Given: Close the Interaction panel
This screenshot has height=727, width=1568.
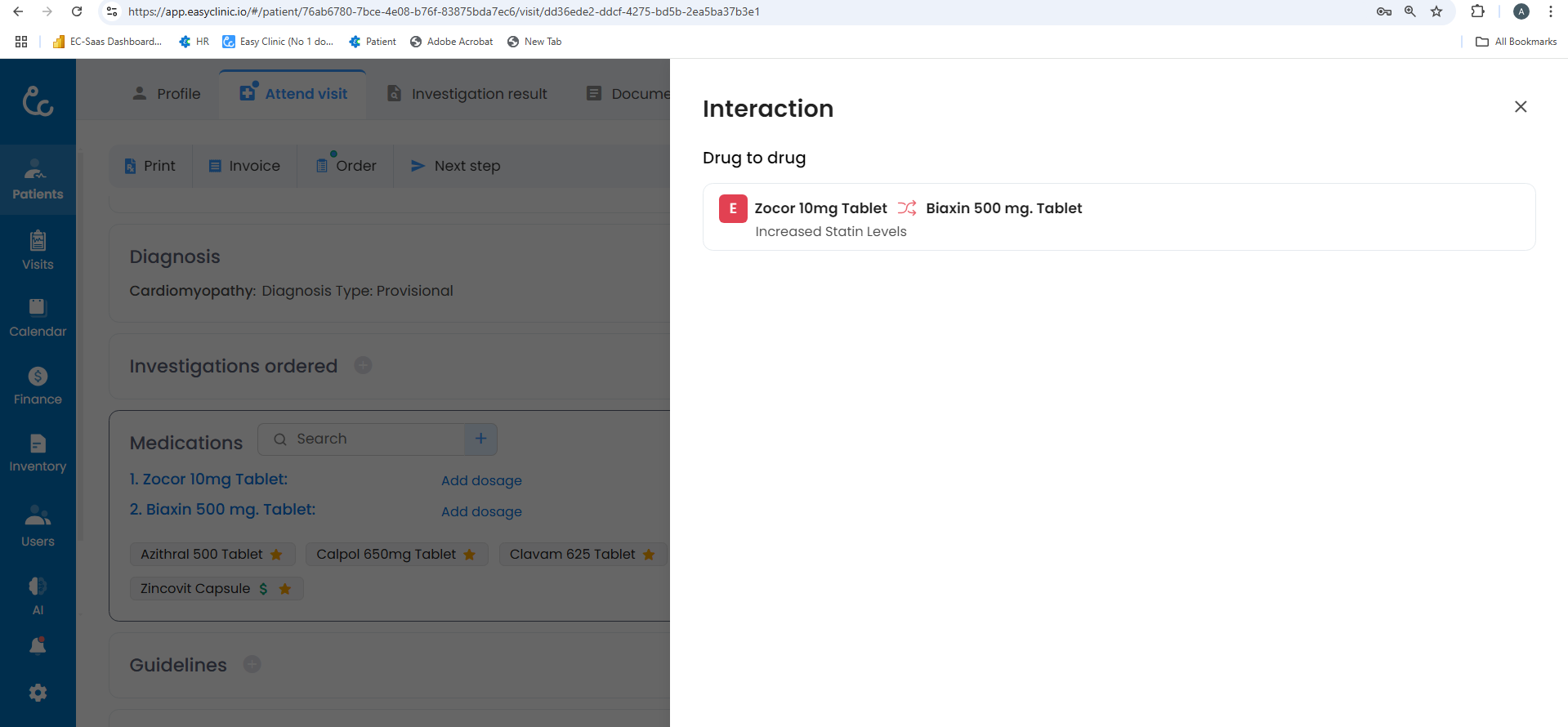Looking at the screenshot, I should (1520, 107).
